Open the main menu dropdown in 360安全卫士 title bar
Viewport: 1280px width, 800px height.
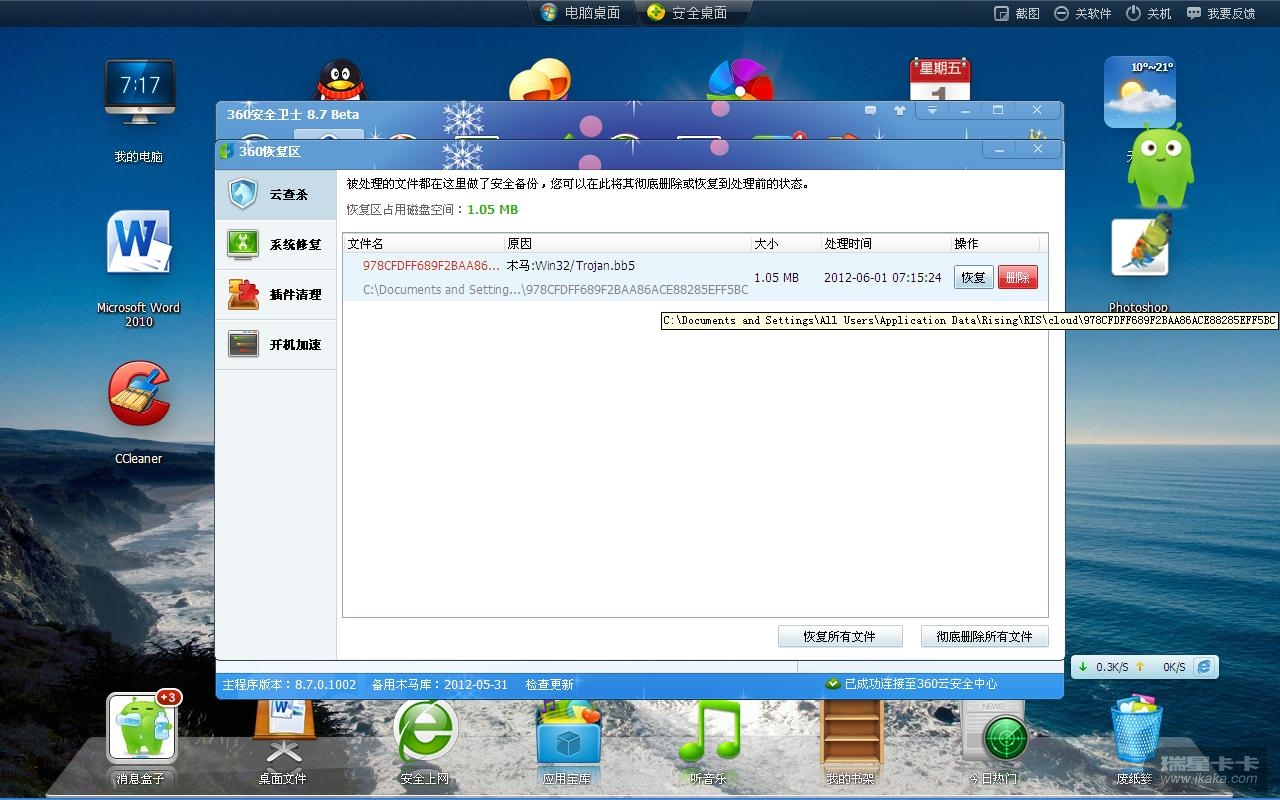coord(932,111)
